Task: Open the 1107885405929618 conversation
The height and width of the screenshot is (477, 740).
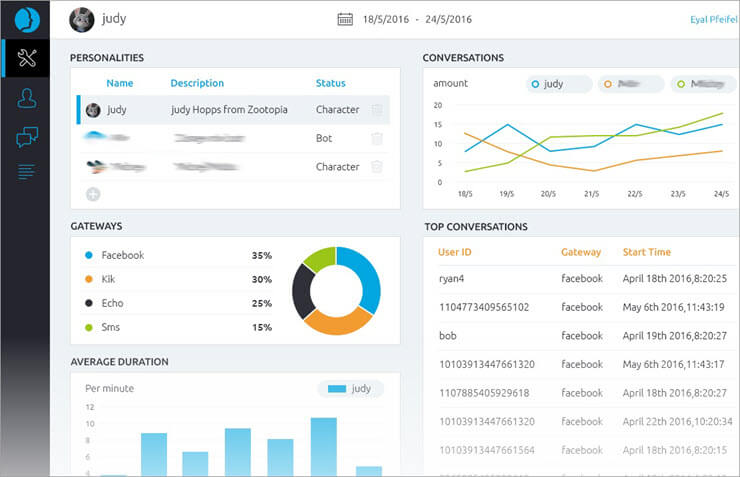Action: (484, 393)
